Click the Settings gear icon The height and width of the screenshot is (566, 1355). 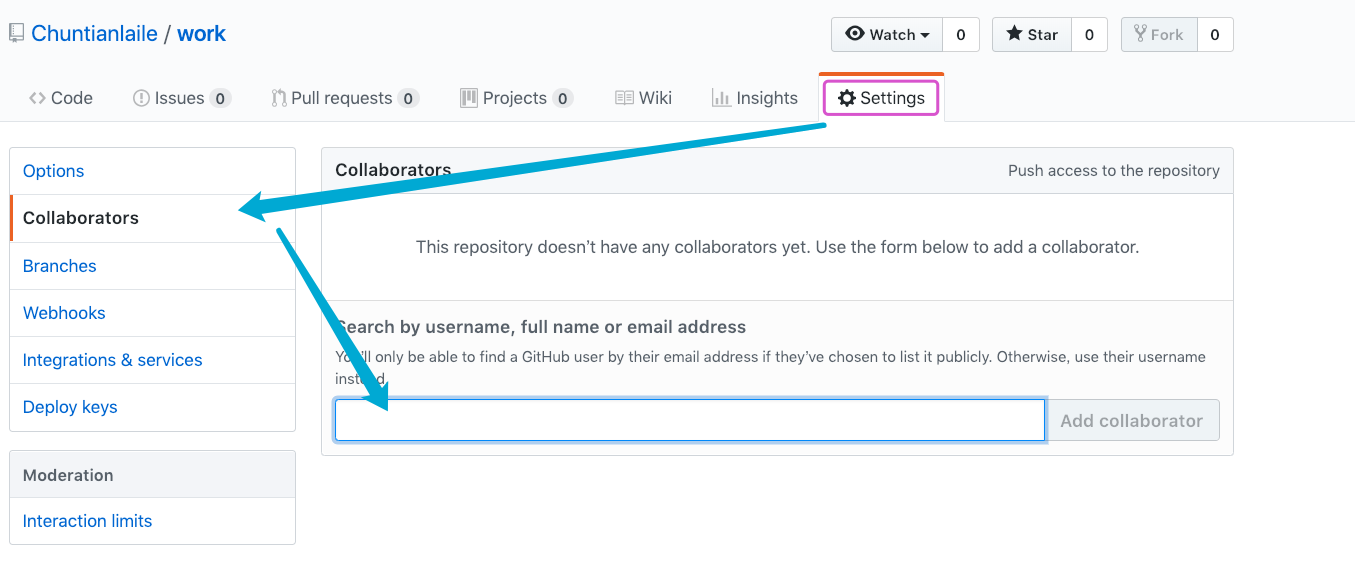tap(847, 98)
